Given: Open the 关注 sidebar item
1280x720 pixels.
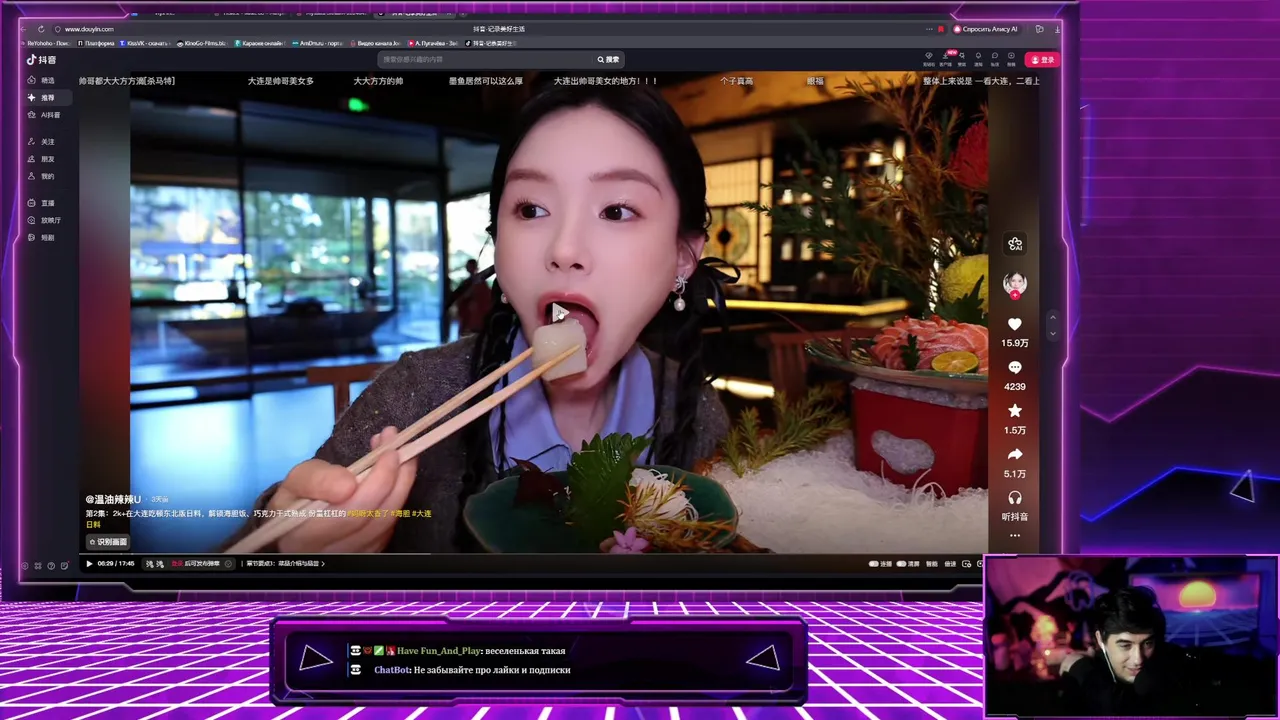Looking at the screenshot, I should (41, 142).
